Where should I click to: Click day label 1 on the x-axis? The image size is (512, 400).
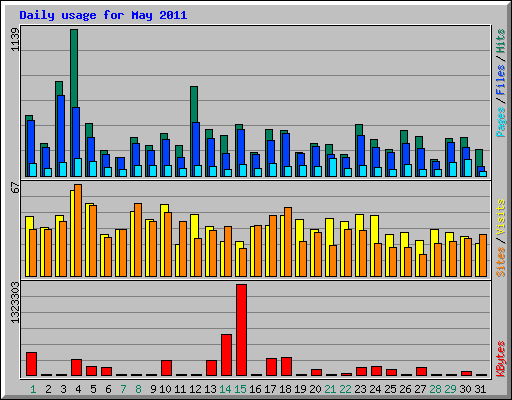[x=33, y=389]
